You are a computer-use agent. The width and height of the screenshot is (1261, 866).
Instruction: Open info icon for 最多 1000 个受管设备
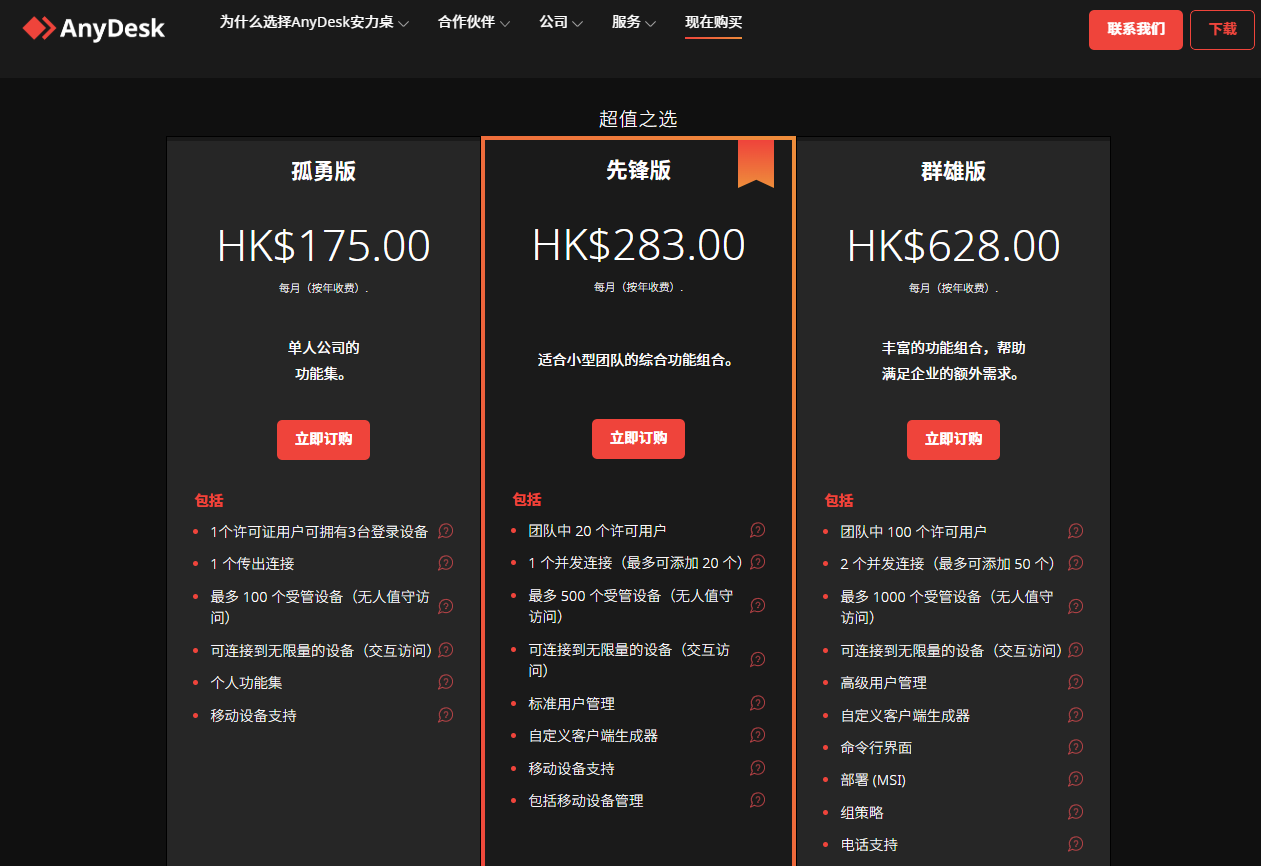click(x=1076, y=606)
